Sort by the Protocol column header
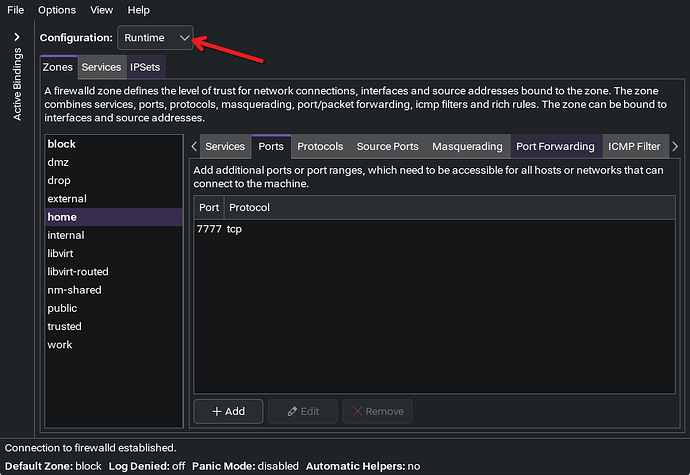690x475 pixels. pos(249,207)
